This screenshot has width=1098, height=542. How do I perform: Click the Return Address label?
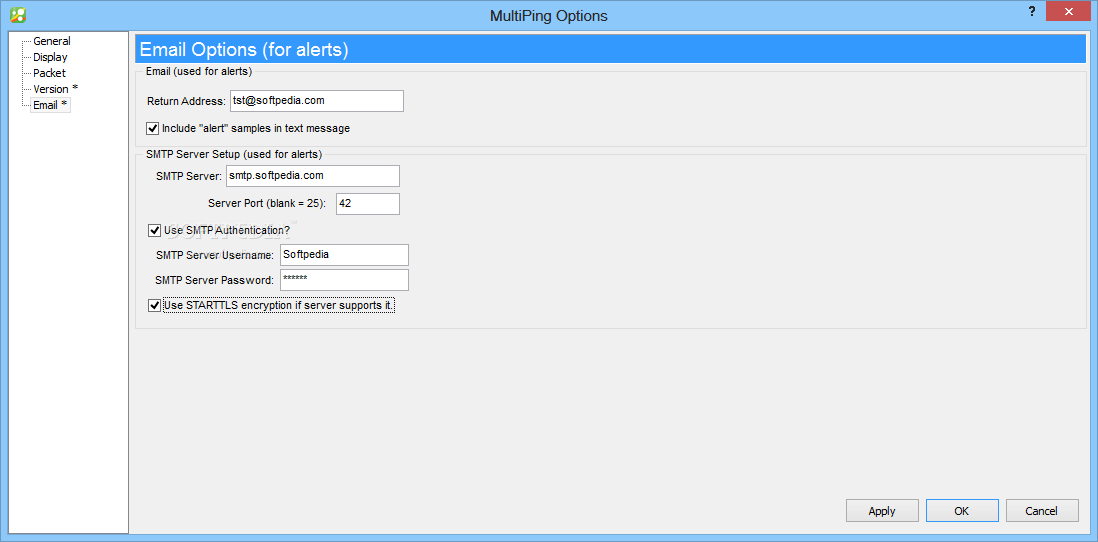(x=186, y=101)
